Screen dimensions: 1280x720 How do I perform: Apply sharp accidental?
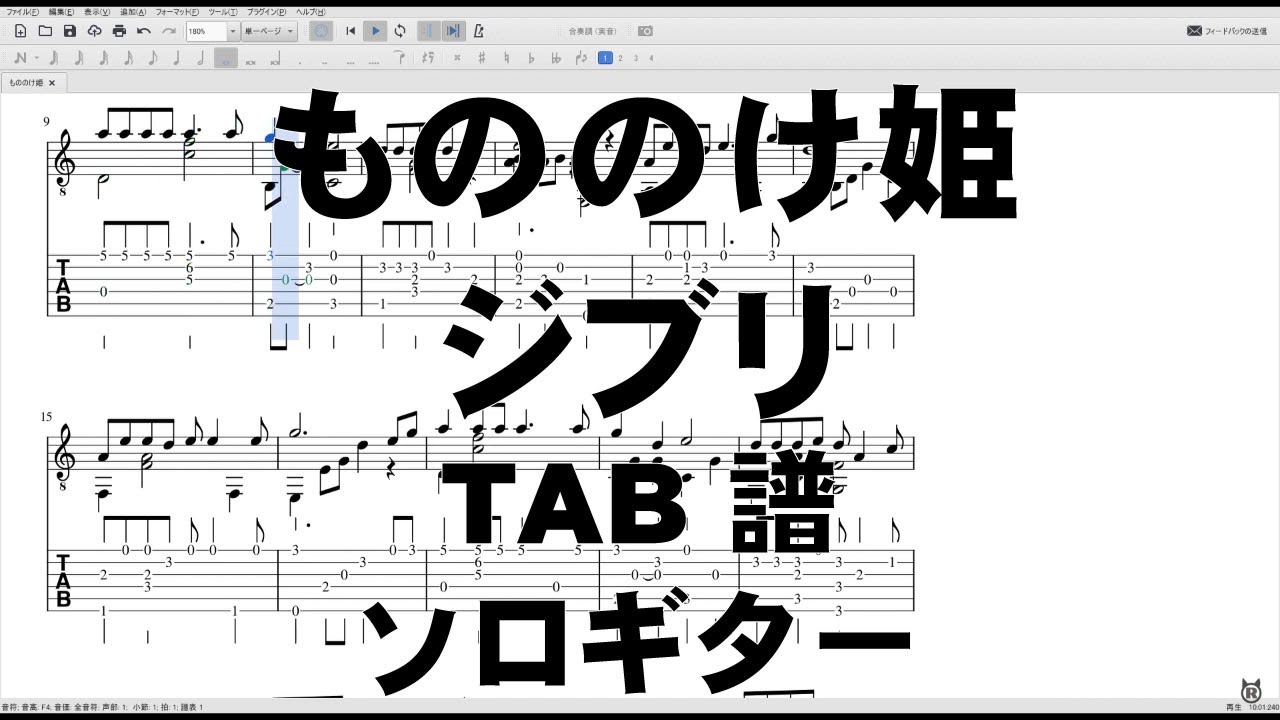pos(482,58)
